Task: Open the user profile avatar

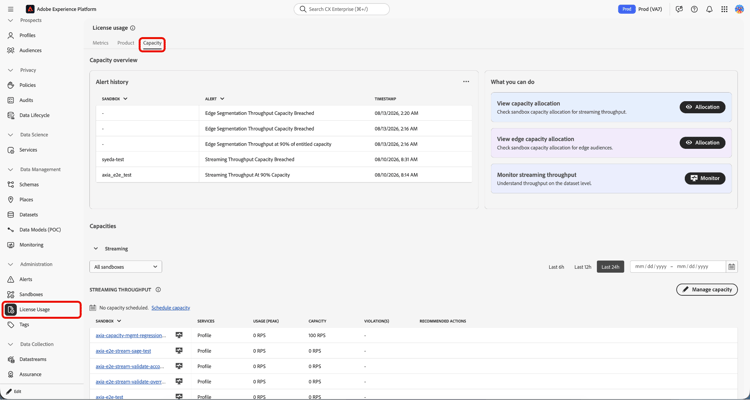Action: tap(739, 9)
